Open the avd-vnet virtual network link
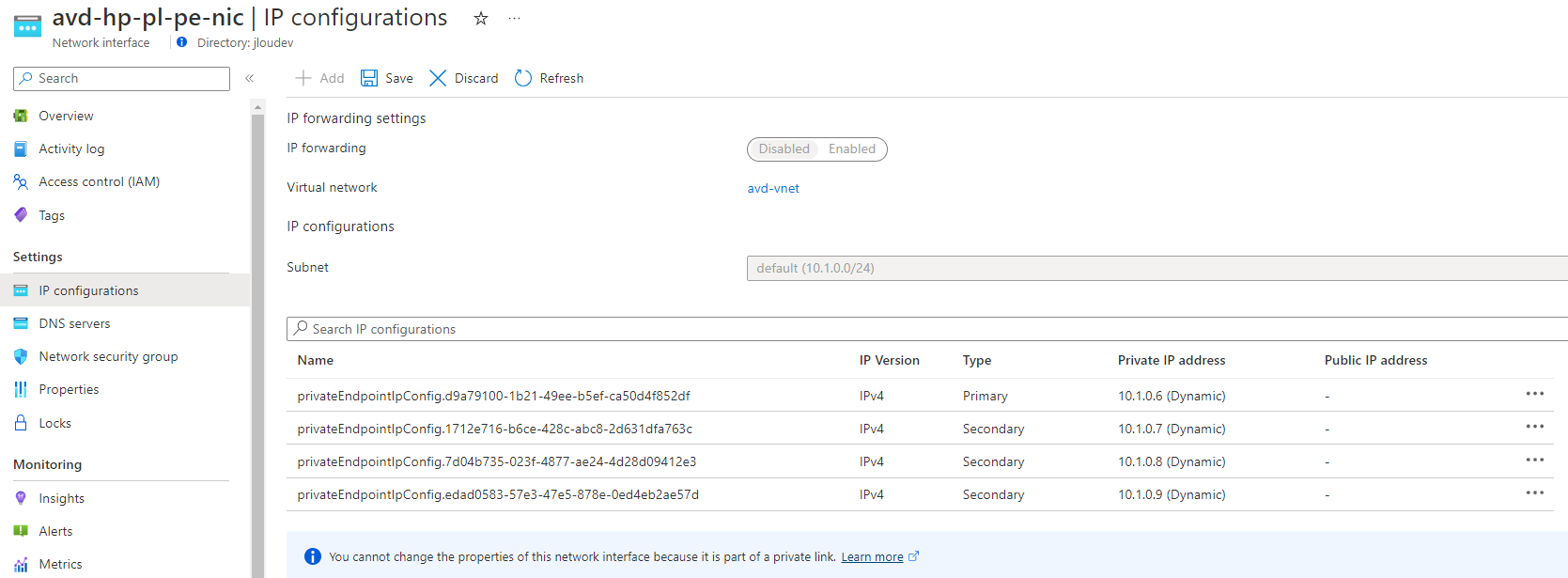 click(x=773, y=188)
